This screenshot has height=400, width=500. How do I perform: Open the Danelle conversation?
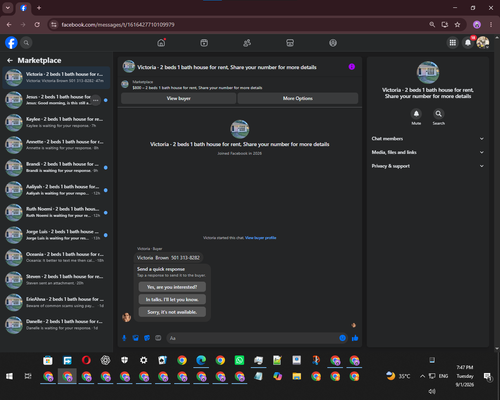coord(56,325)
